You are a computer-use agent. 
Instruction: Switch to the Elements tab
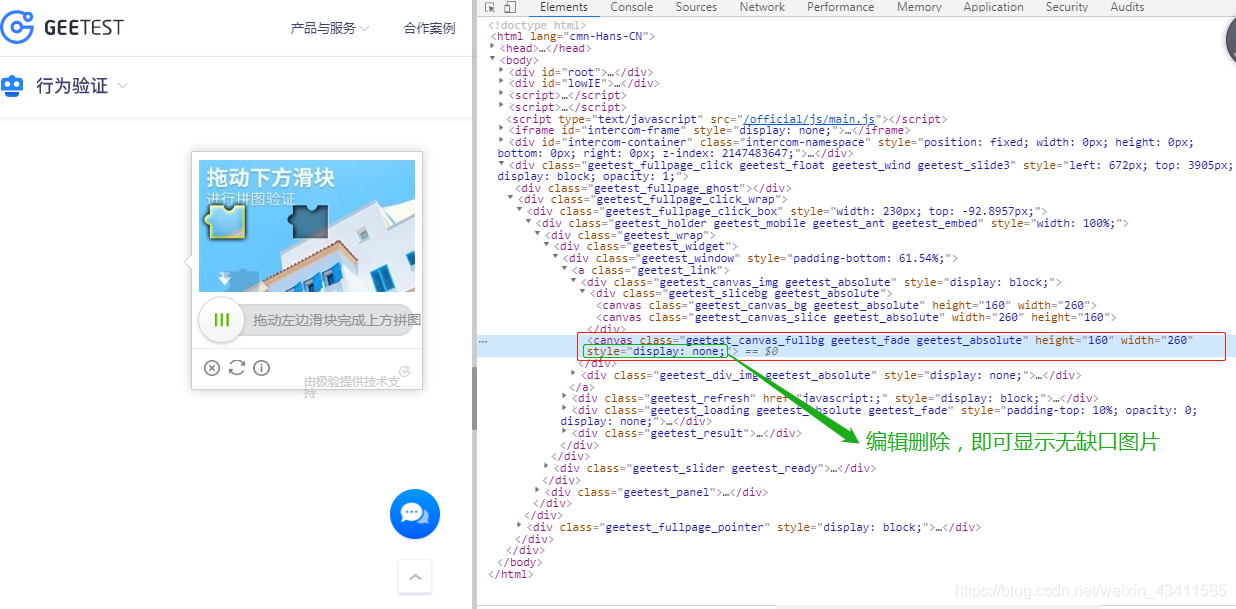[x=564, y=7]
